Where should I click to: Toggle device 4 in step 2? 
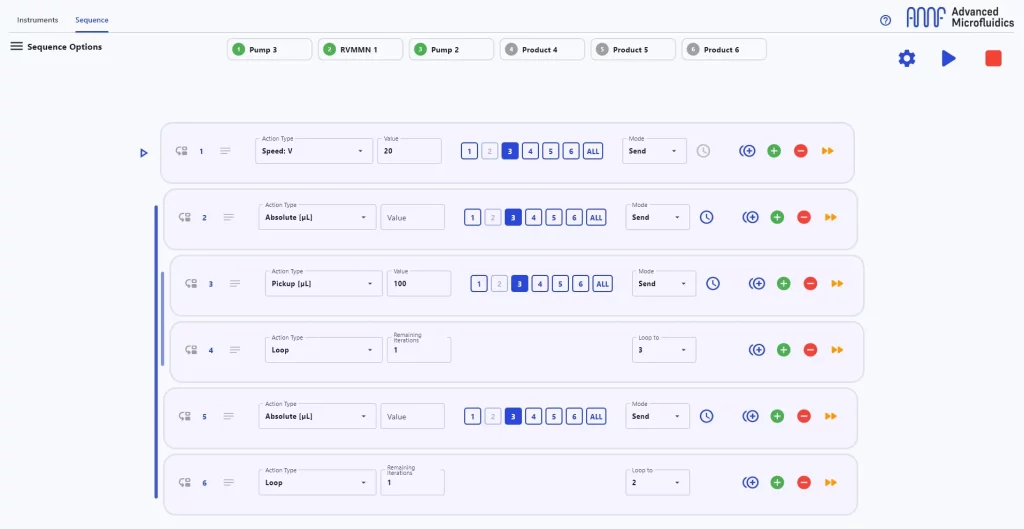tap(534, 217)
